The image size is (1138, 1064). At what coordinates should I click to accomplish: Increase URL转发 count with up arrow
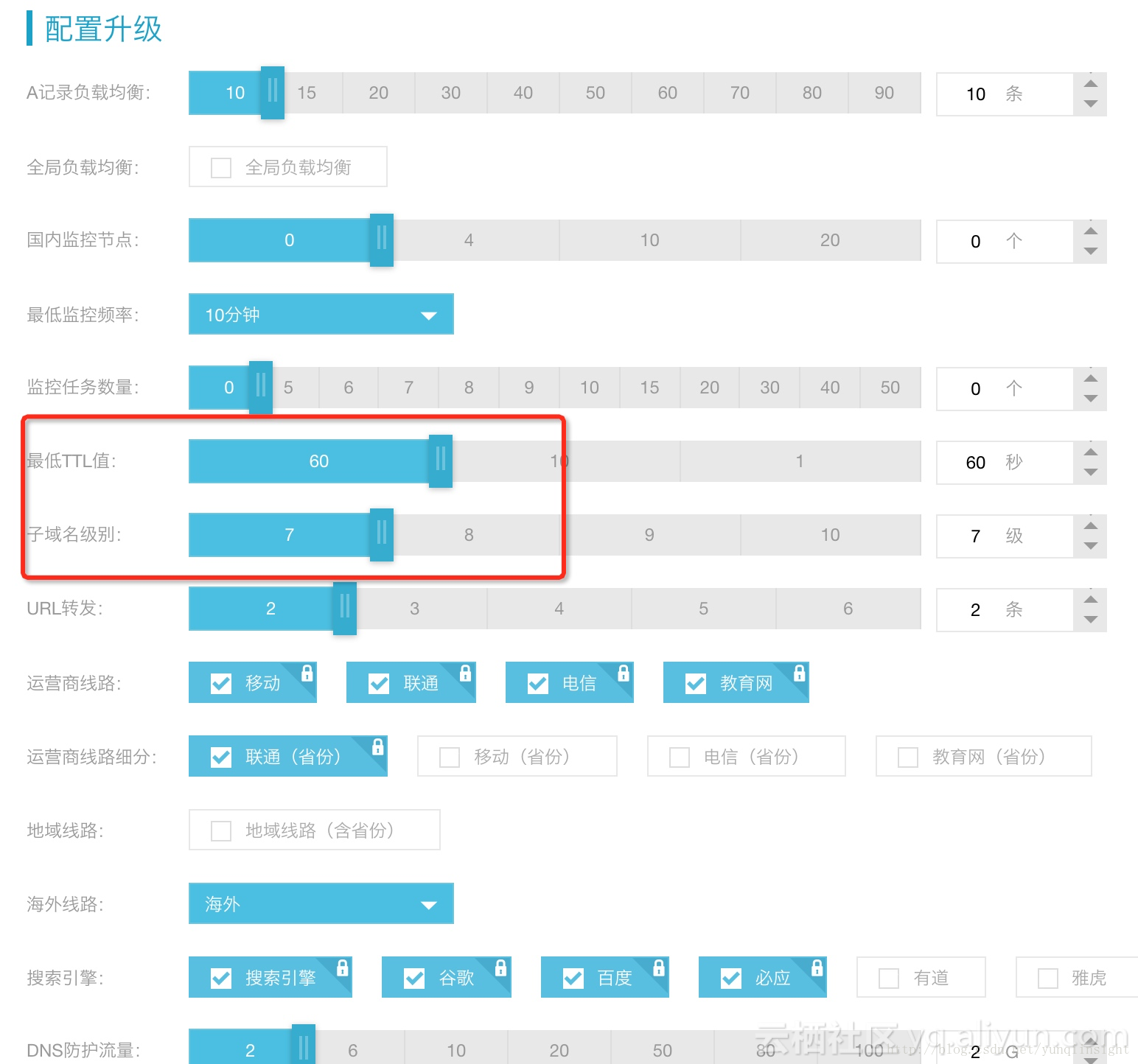pos(1091,599)
